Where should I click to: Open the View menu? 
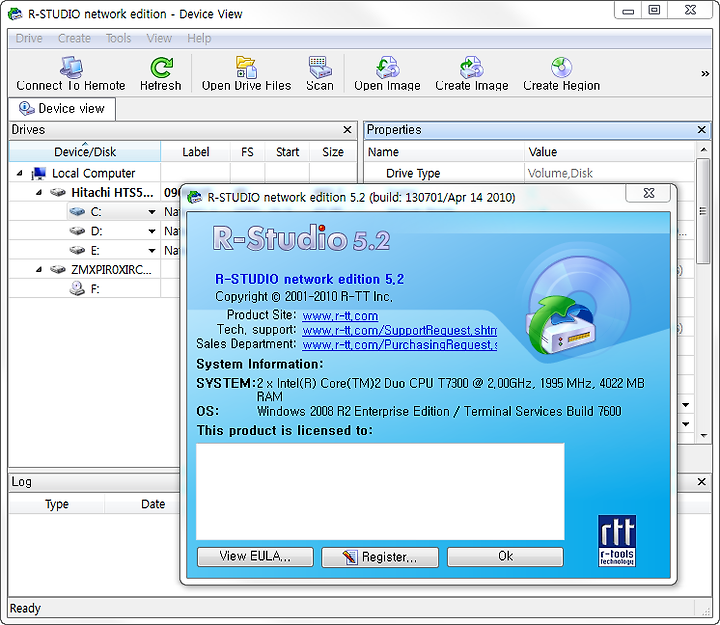click(x=159, y=38)
